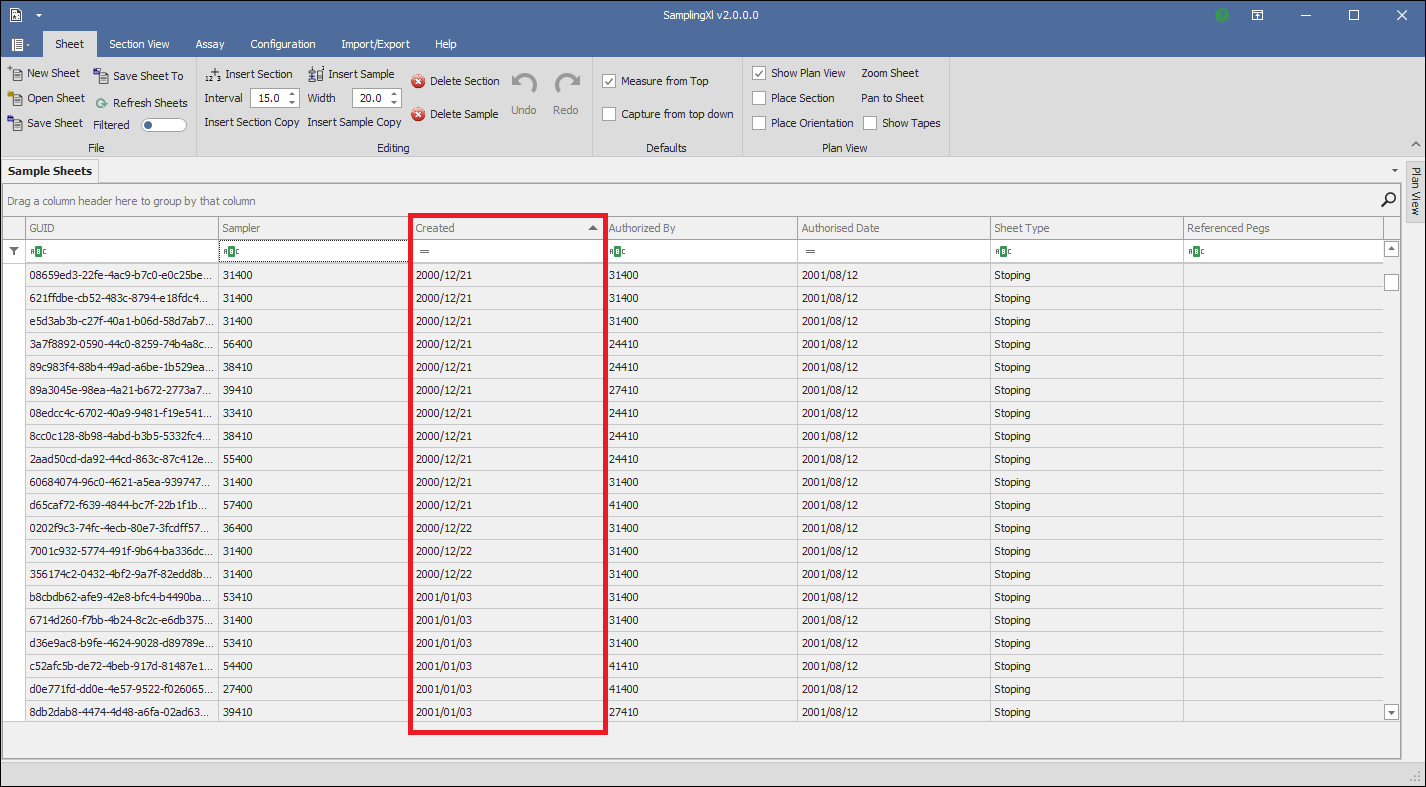
Task: Click the Save Sheet To icon
Action: point(101,76)
